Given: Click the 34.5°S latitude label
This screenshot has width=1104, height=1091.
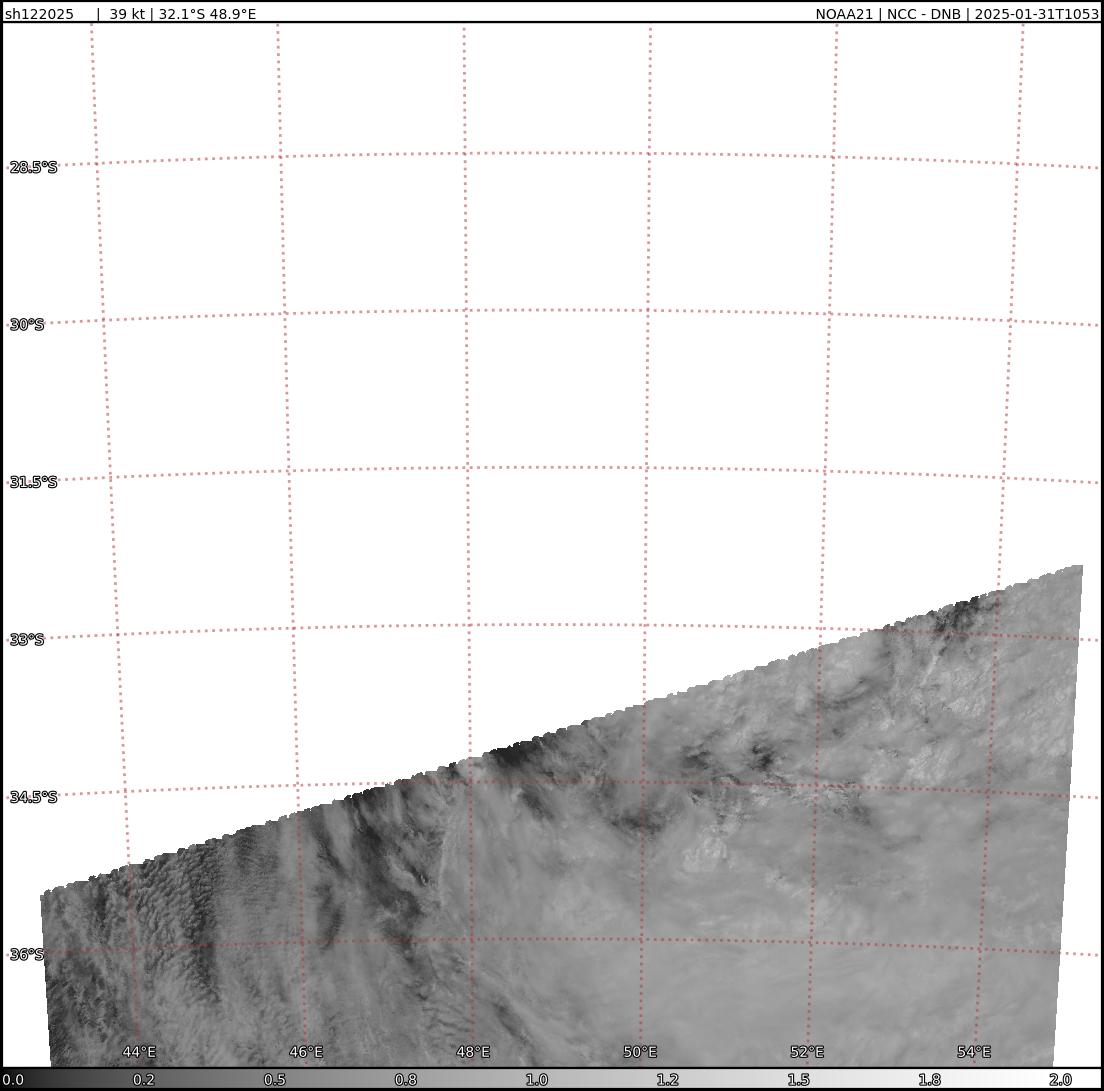Looking at the screenshot, I should pos(34,797).
